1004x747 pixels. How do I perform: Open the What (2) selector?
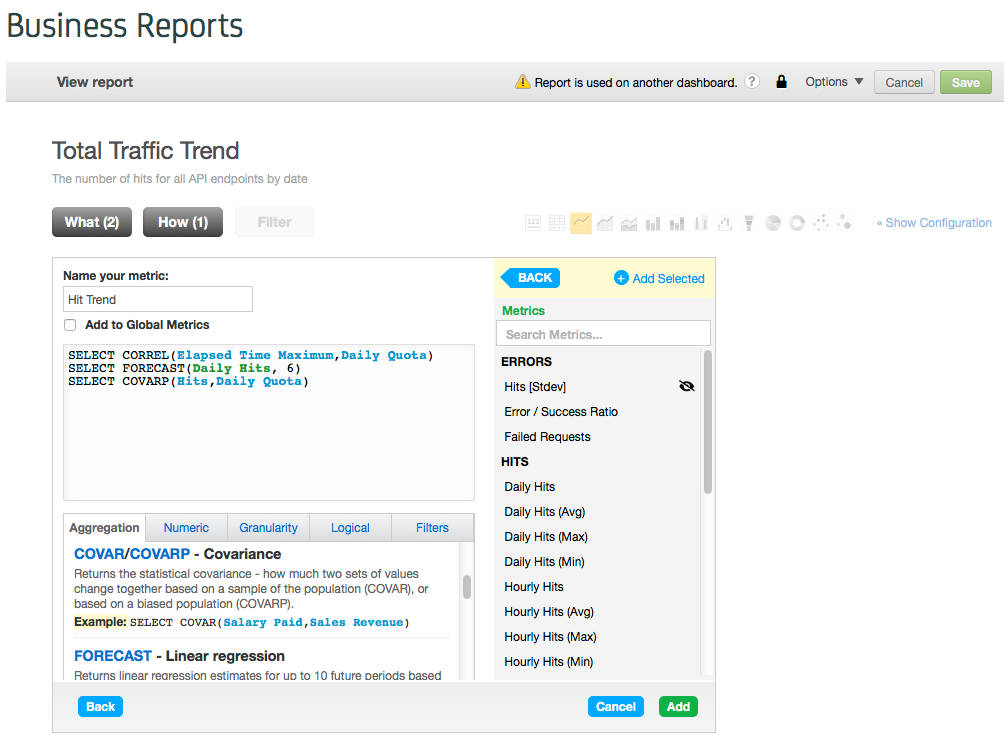point(92,222)
